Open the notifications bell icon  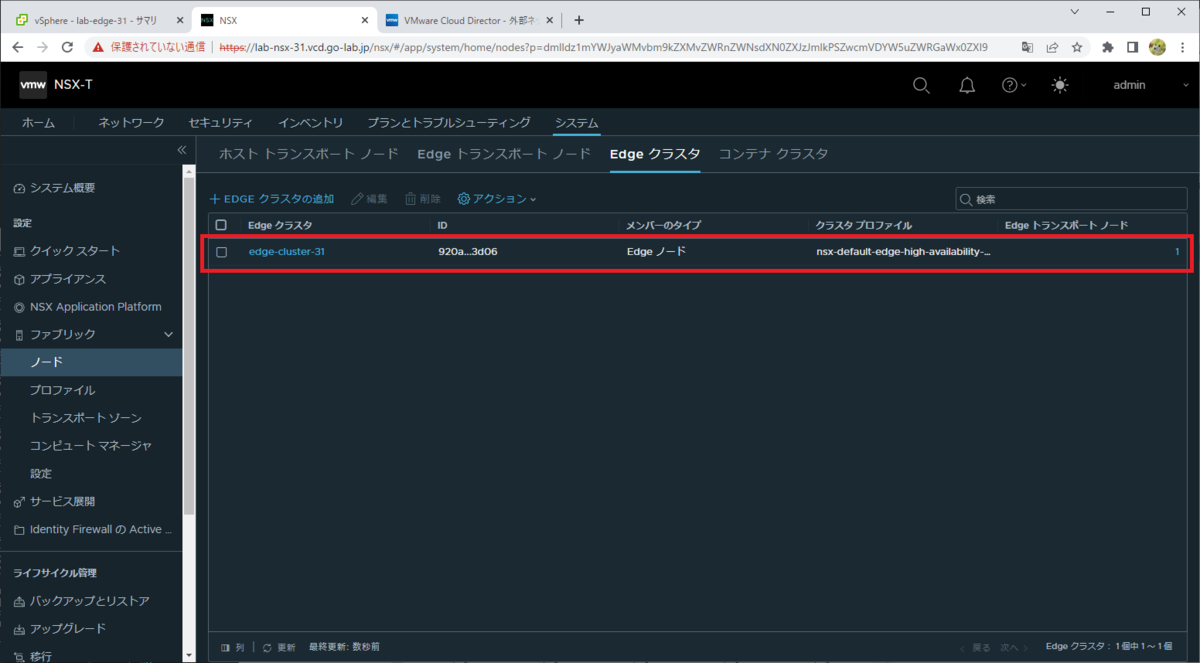967,85
